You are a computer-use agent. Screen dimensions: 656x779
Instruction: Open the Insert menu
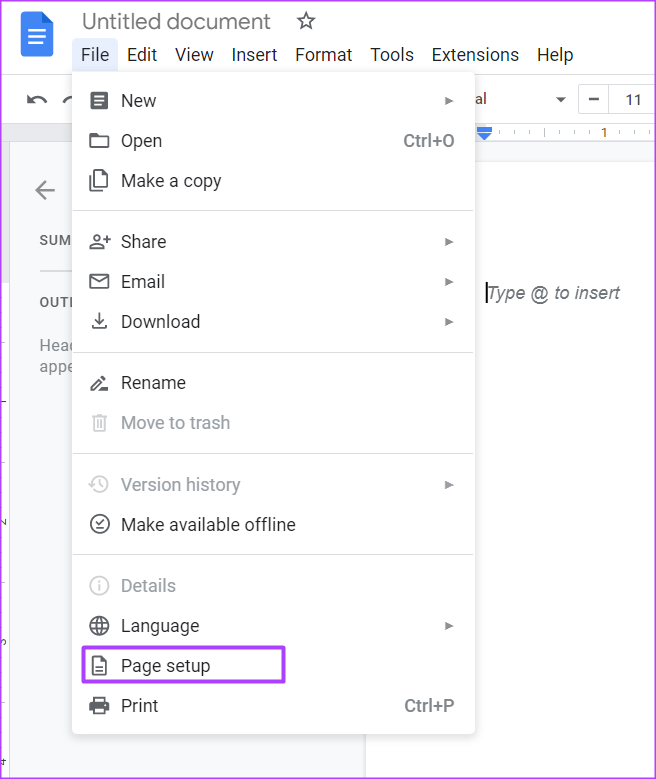click(x=254, y=55)
